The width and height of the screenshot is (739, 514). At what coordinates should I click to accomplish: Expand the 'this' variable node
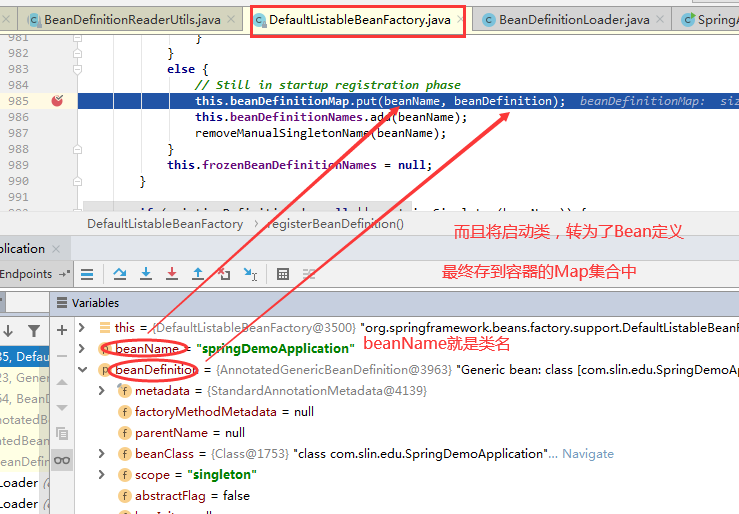(82, 327)
